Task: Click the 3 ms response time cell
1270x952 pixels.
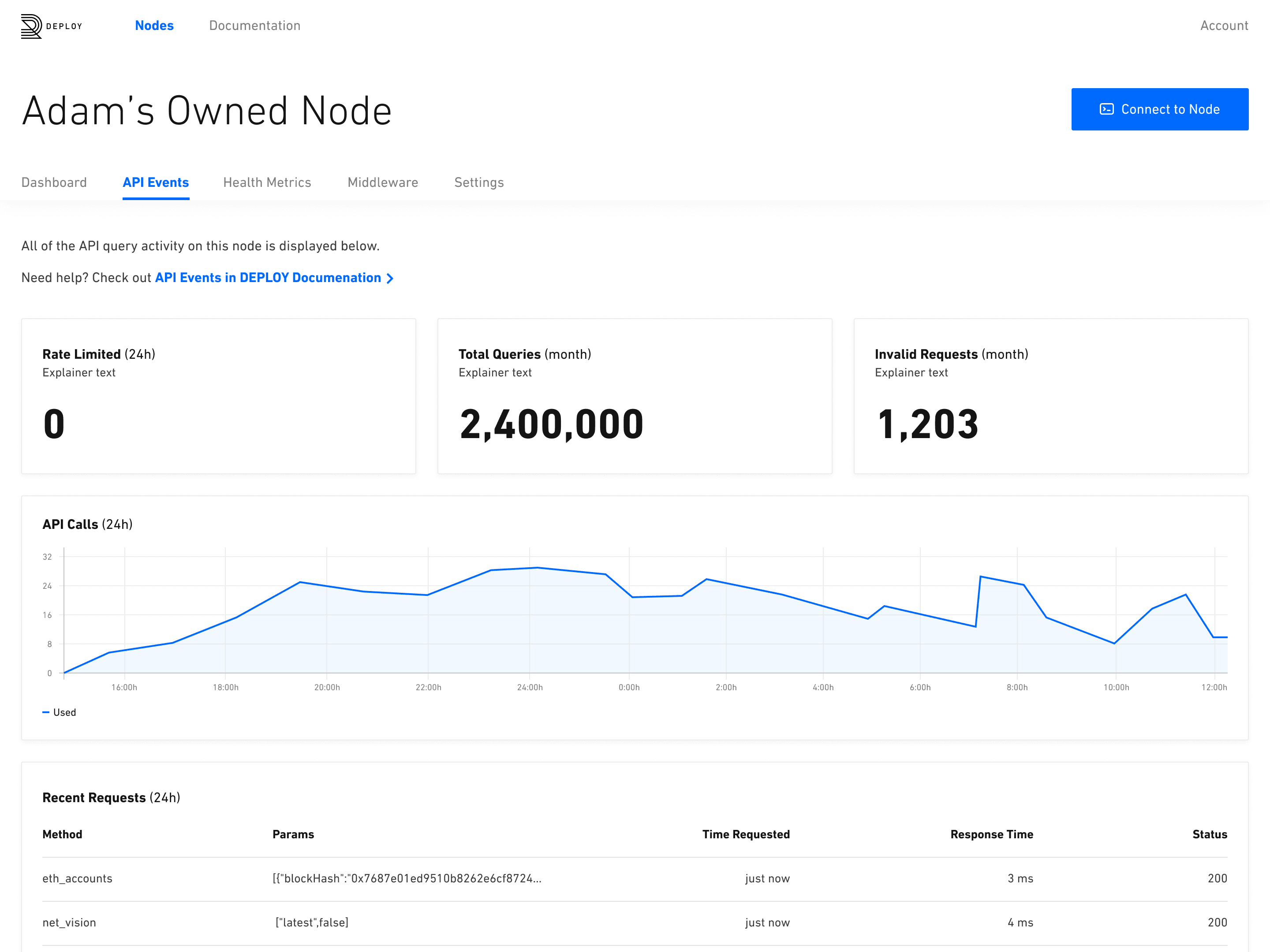Action: click(1020, 878)
